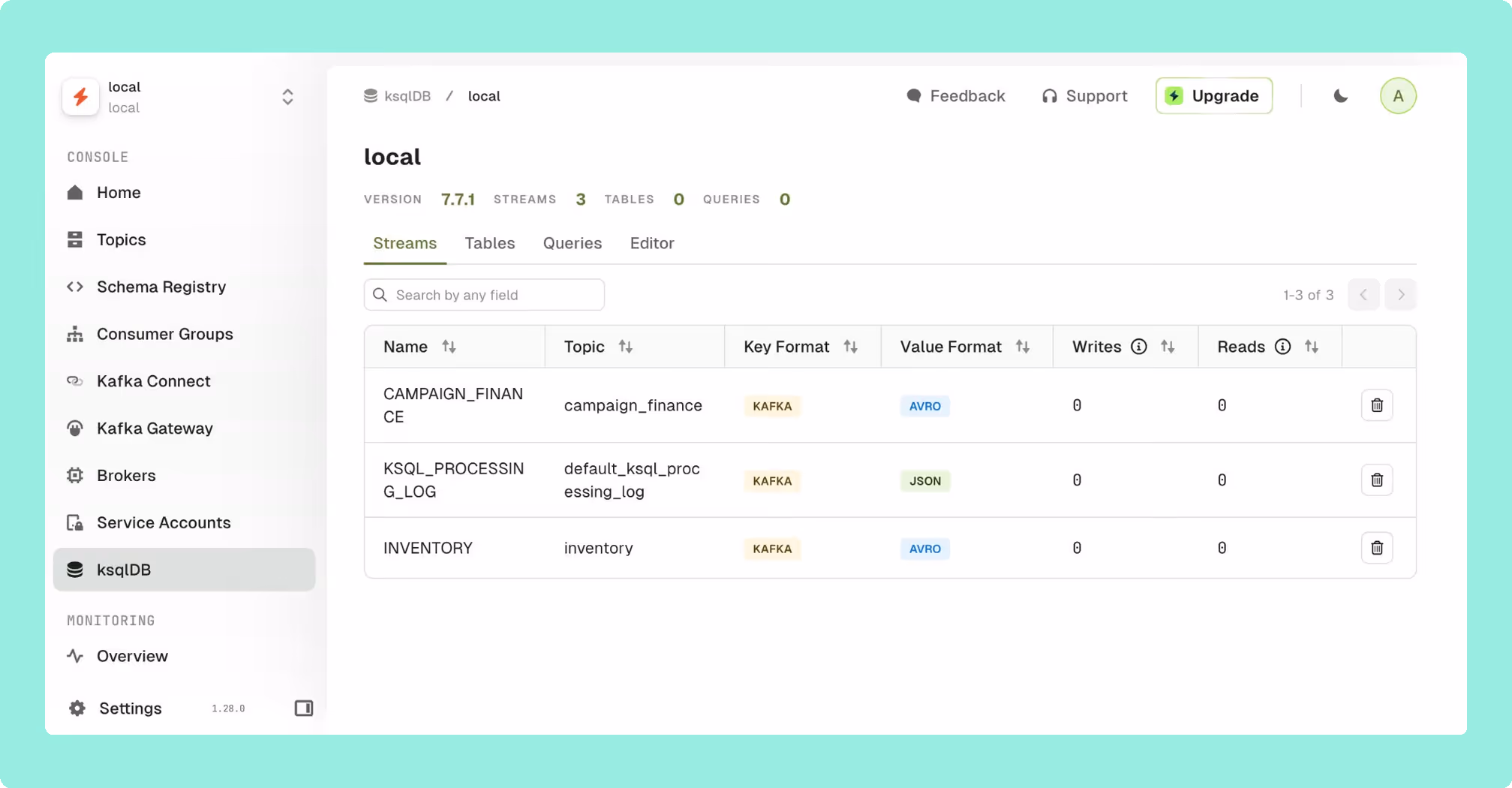This screenshot has height=788, width=1512.
Task: Click the Feedback button
Action: [955, 96]
